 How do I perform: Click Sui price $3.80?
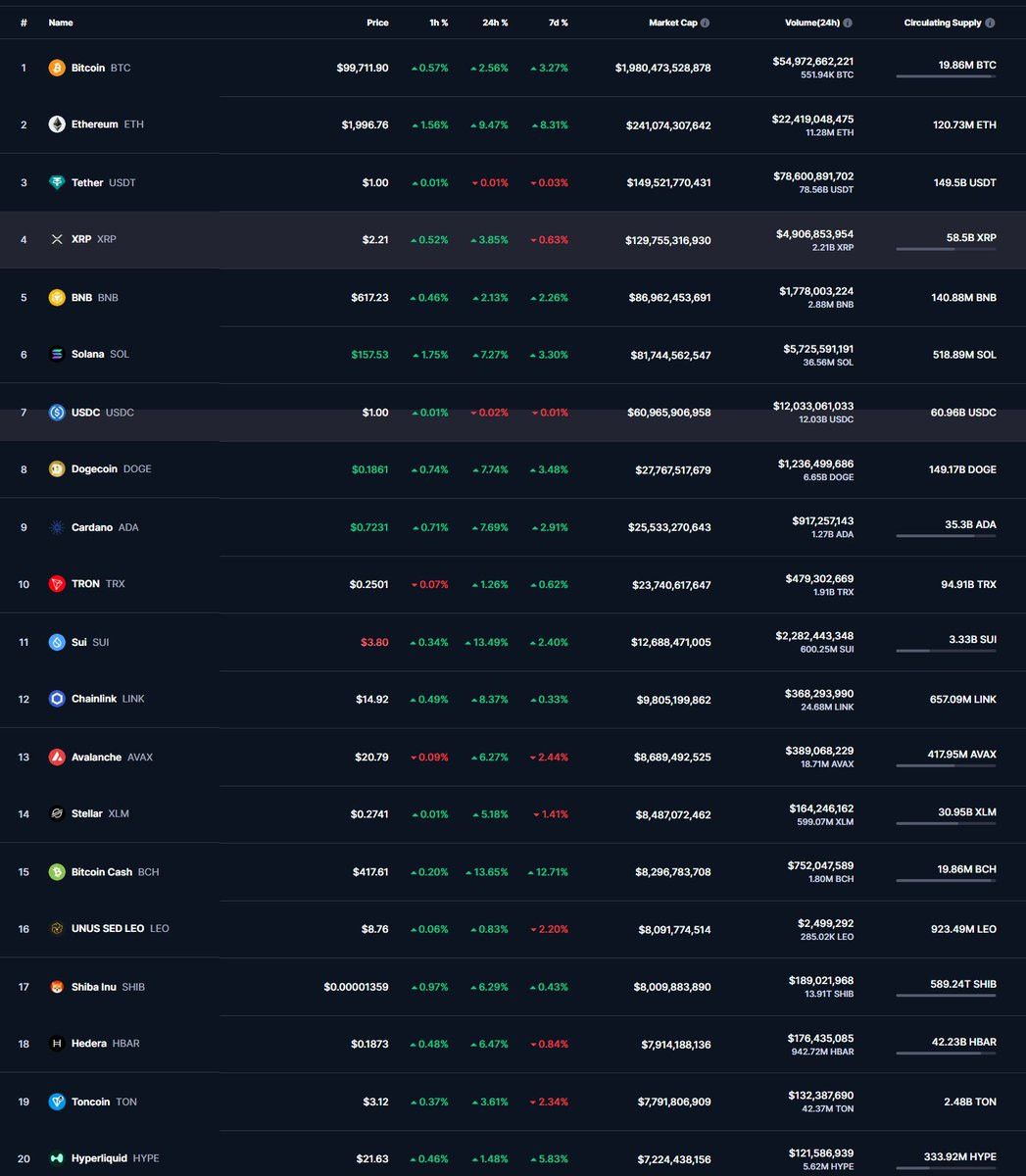coord(374,642)
